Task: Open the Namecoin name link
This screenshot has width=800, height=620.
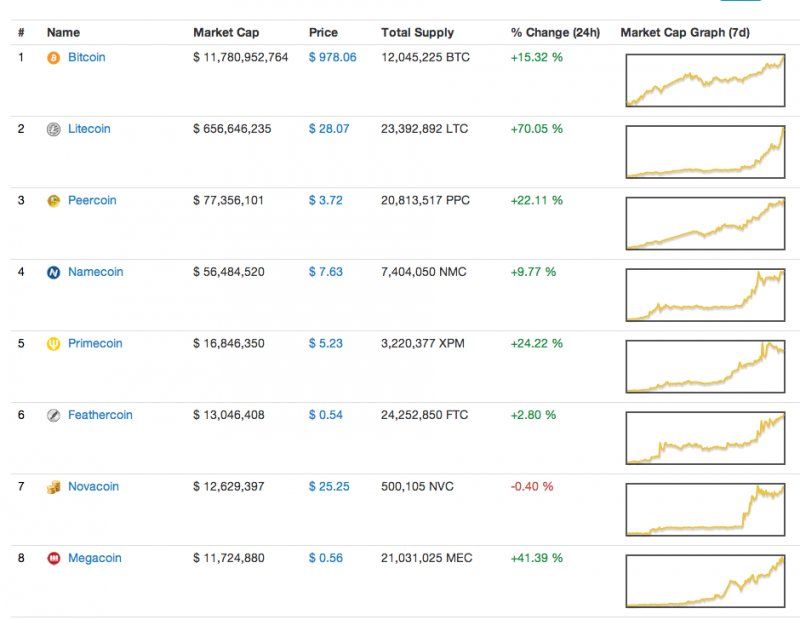Action: [96, 271]
